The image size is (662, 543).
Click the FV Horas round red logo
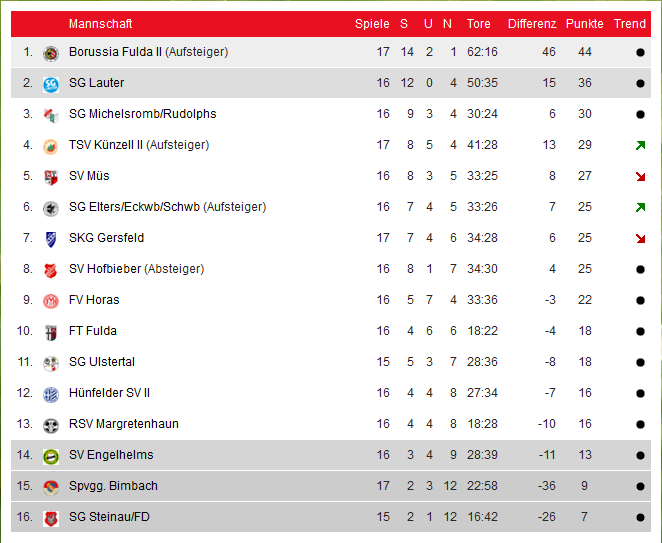pos(51,301)
